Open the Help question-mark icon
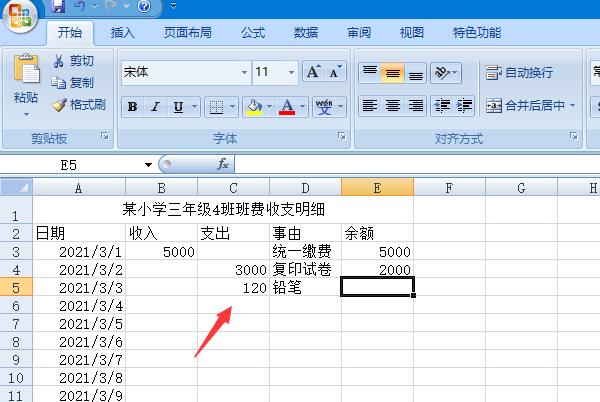 click(144, 6)
